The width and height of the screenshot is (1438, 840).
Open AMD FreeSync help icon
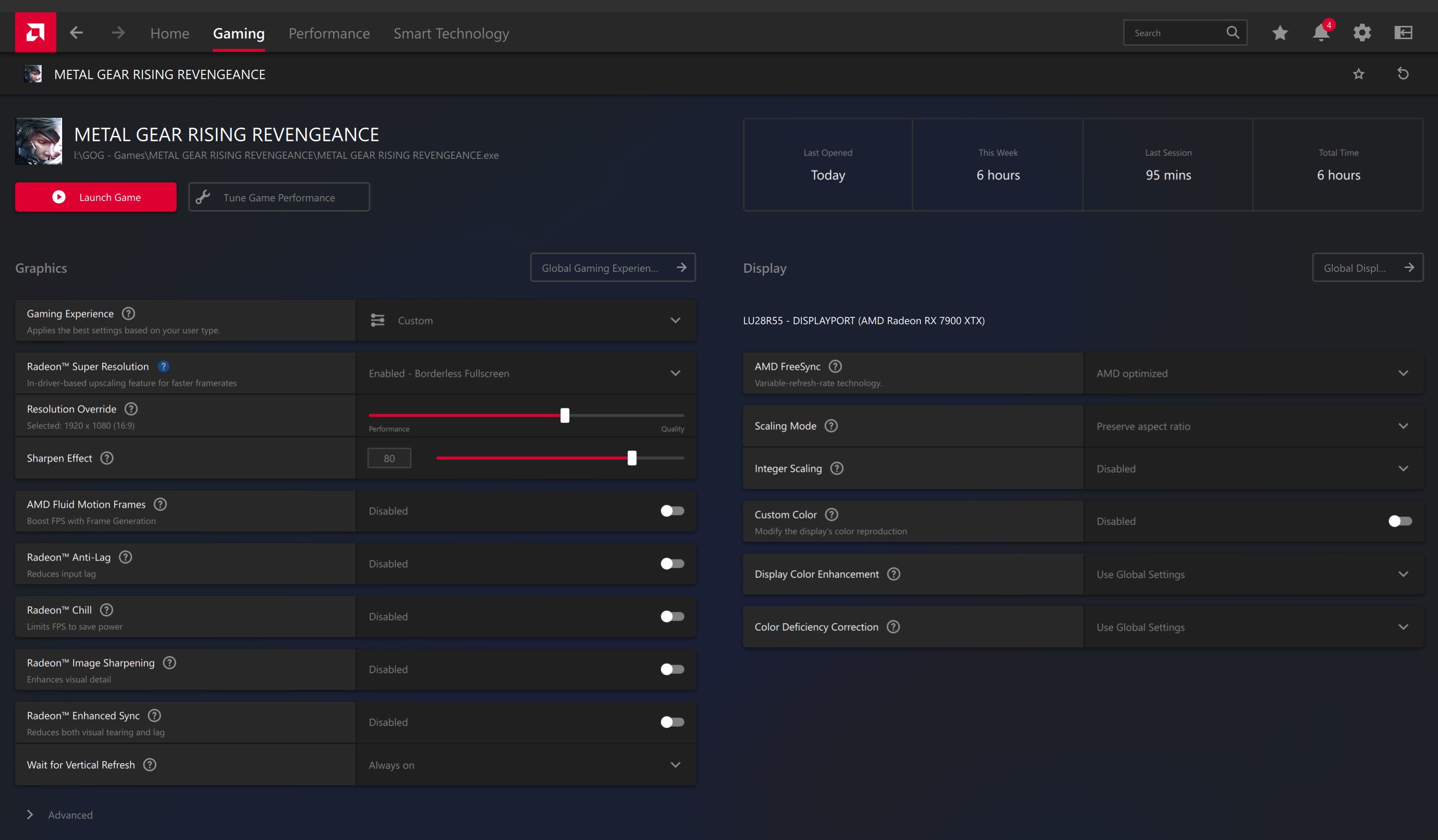[835, 366]
